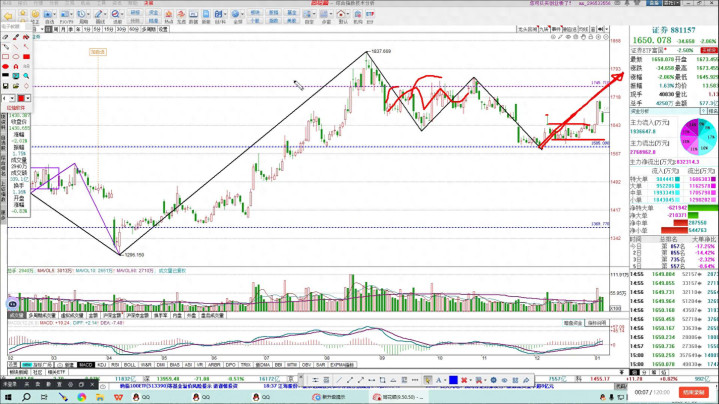Select the arrow drawing tool
The height and width of the screenshot is (404, 719).
pos(26,47)
